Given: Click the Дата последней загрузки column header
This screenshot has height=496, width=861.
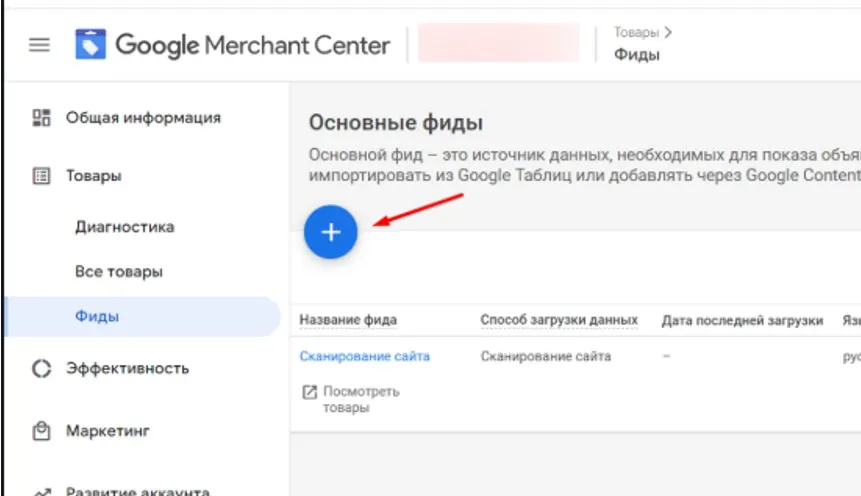Looking at the screenshot, I should [x=742, y=320].
